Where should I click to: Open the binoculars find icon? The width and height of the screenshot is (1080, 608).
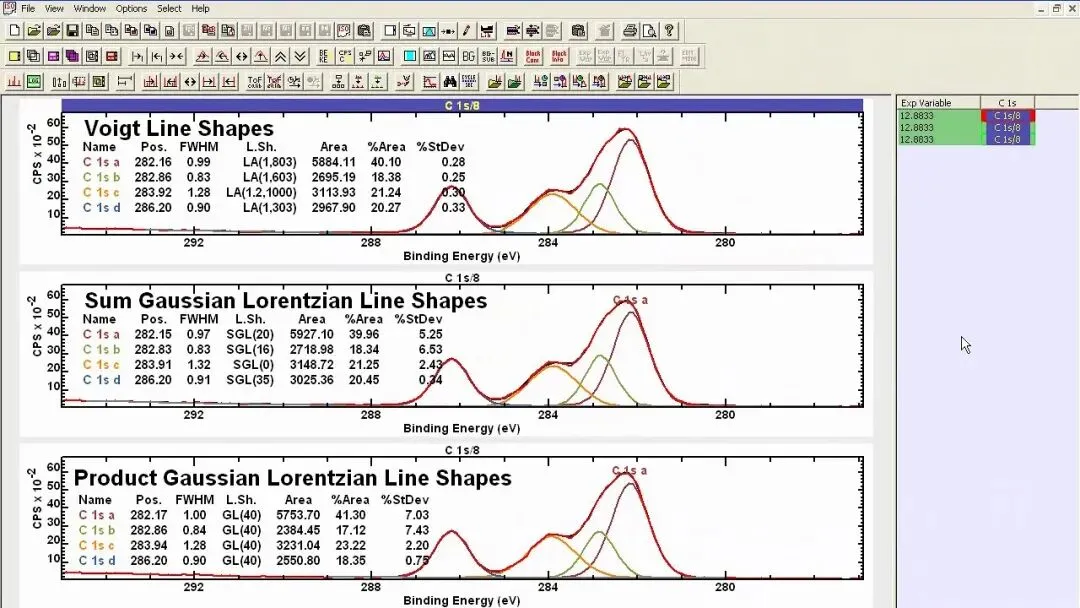click(x=450, y=82)
